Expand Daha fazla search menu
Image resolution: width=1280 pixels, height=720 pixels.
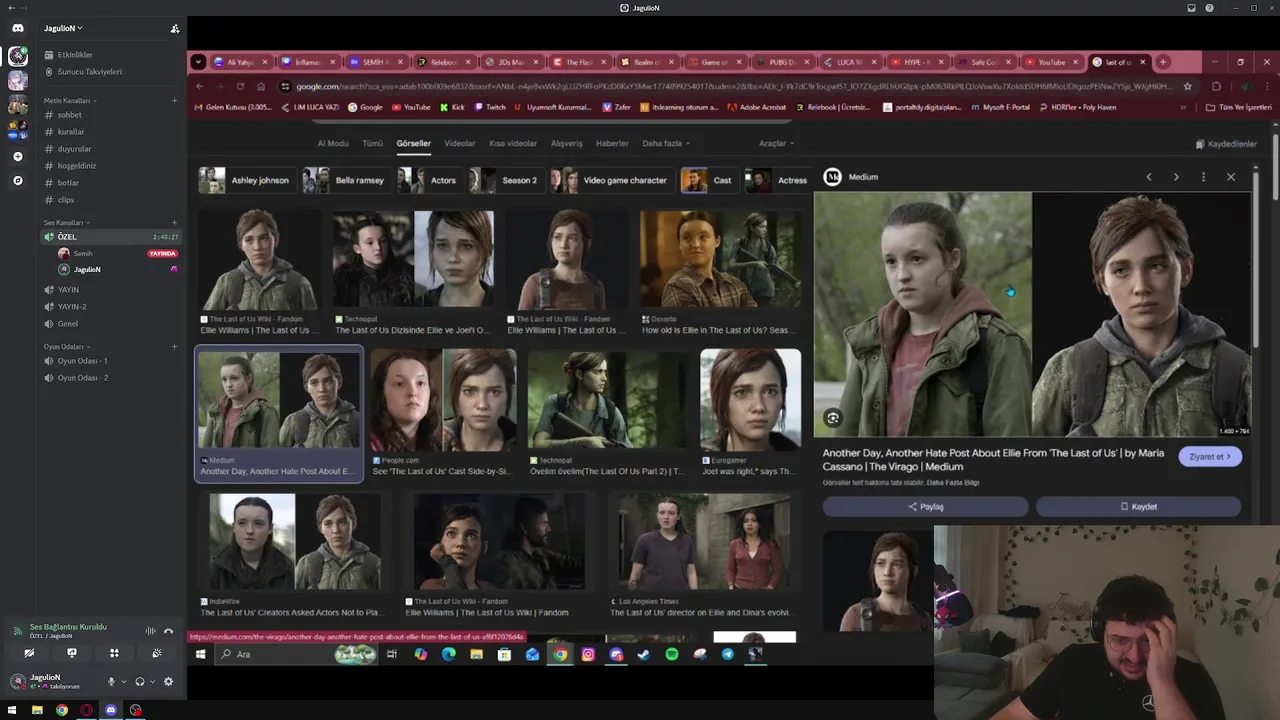[666, 143]
